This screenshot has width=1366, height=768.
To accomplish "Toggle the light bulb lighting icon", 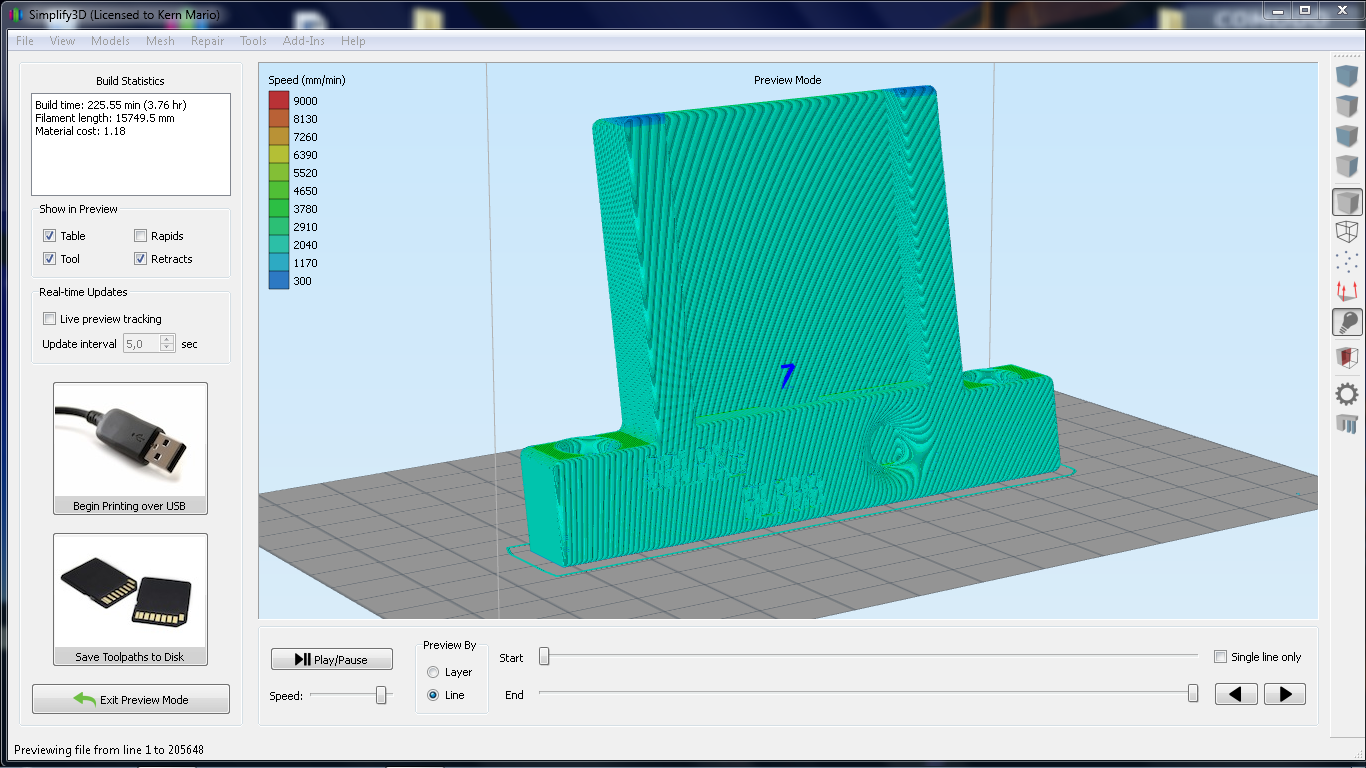I will coord(1347,322).
